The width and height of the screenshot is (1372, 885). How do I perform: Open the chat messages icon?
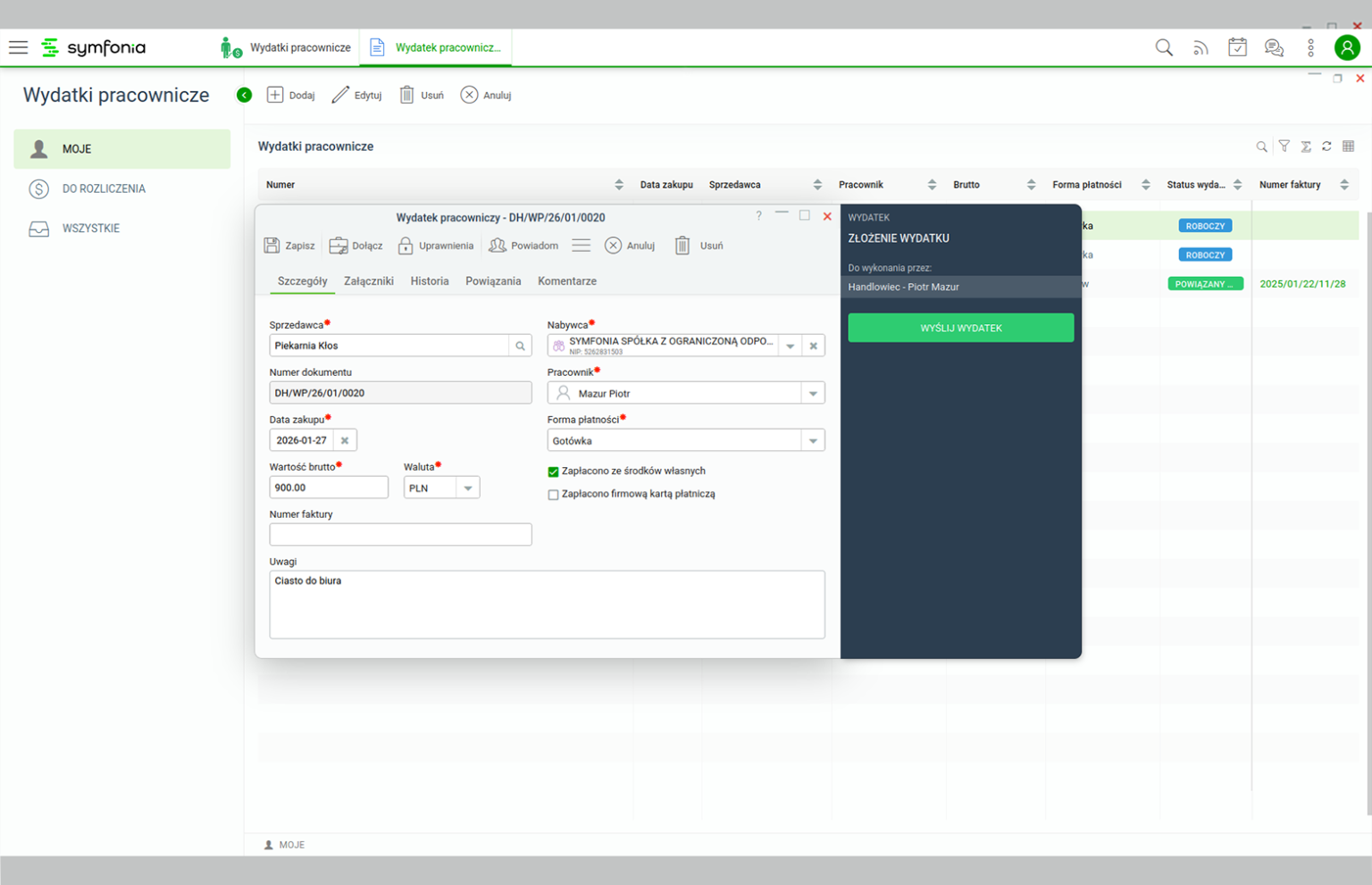click(1274, 48)
